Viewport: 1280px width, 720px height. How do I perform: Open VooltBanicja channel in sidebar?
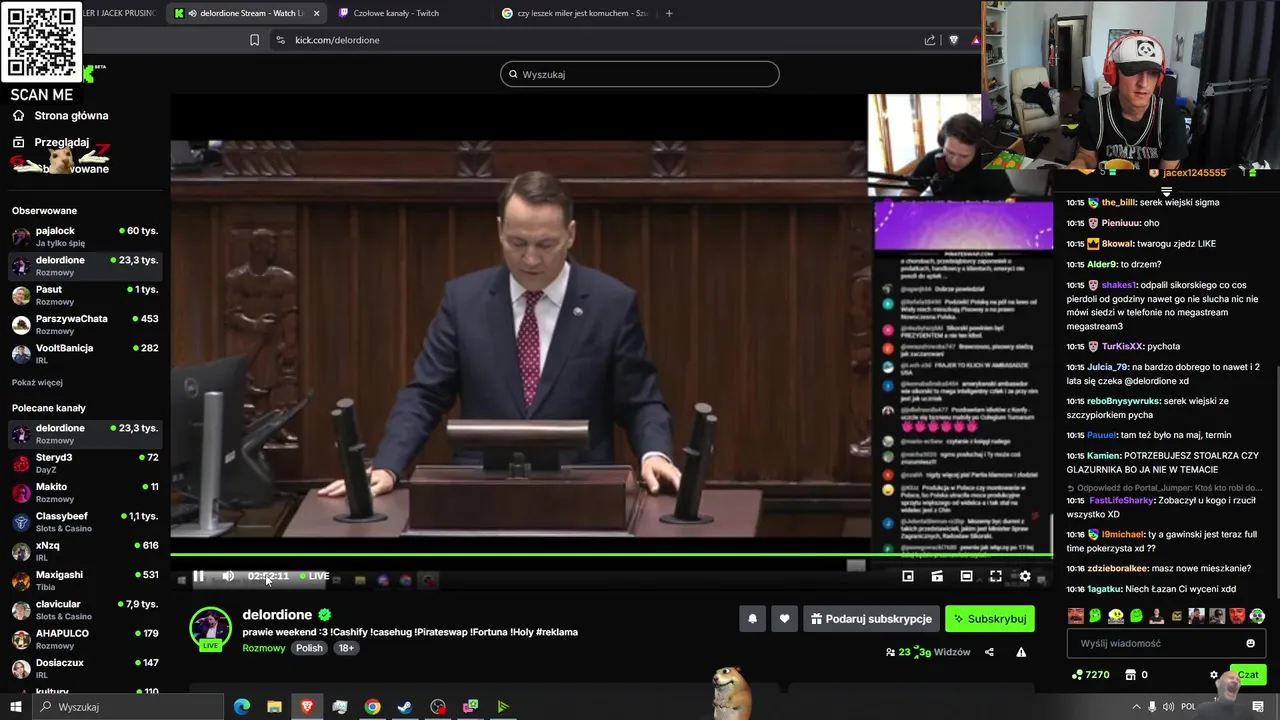85,353
